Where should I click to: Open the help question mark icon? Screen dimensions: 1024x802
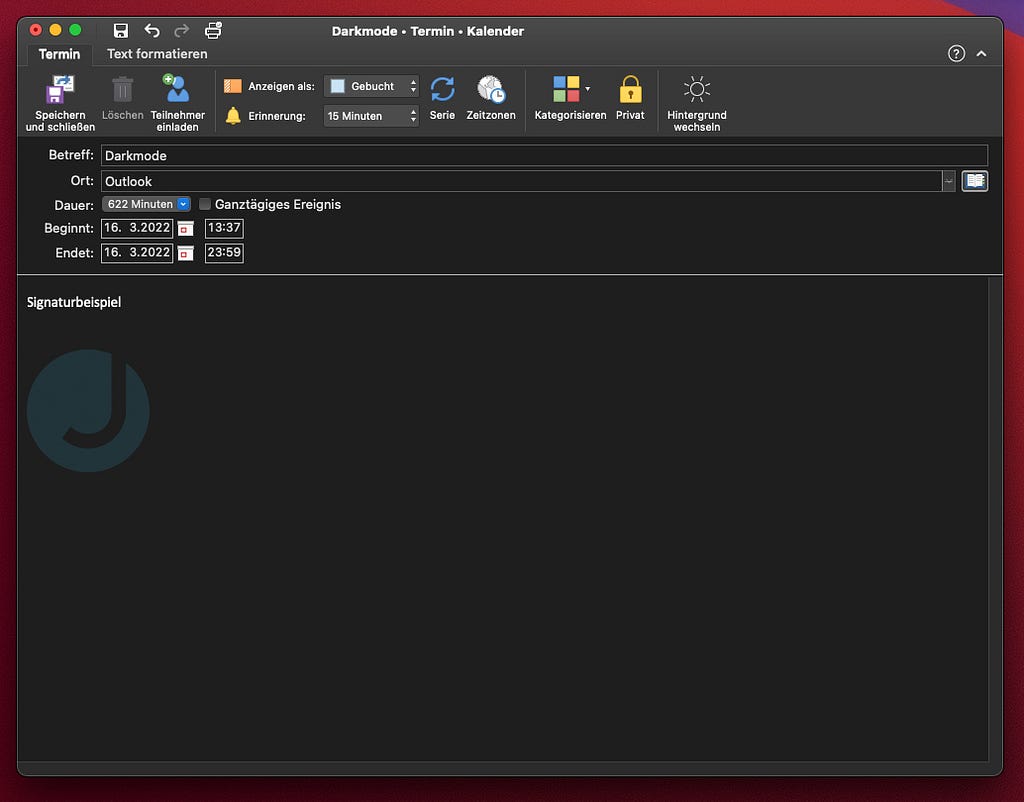pos(956,54)
